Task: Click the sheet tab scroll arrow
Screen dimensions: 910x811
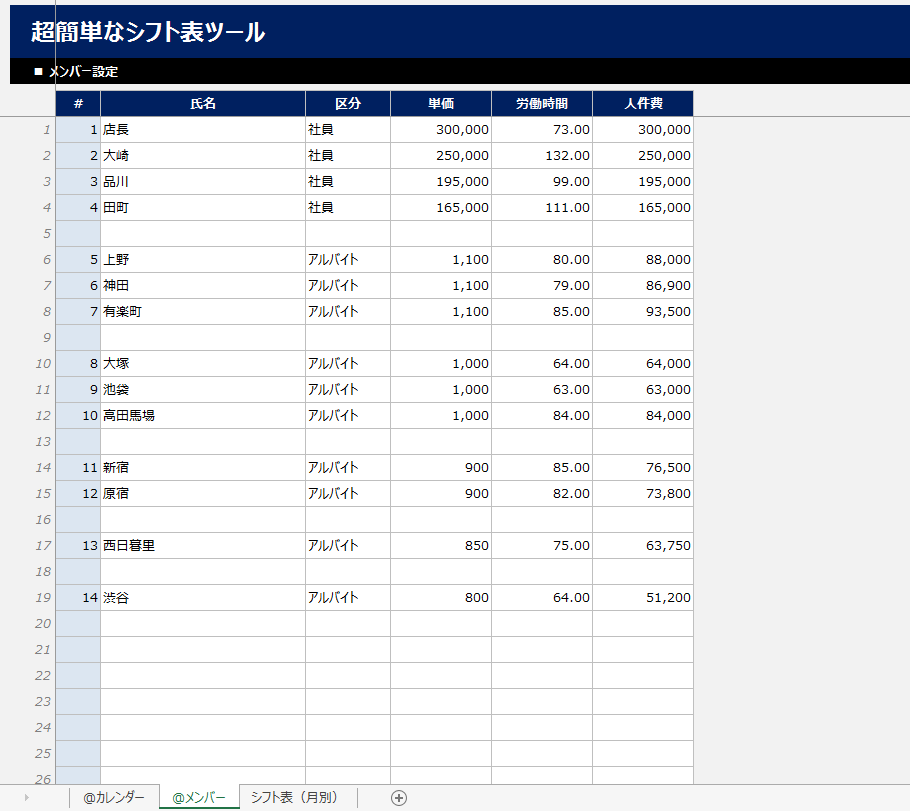Action: pyautogui.click(x=27, y=798)
